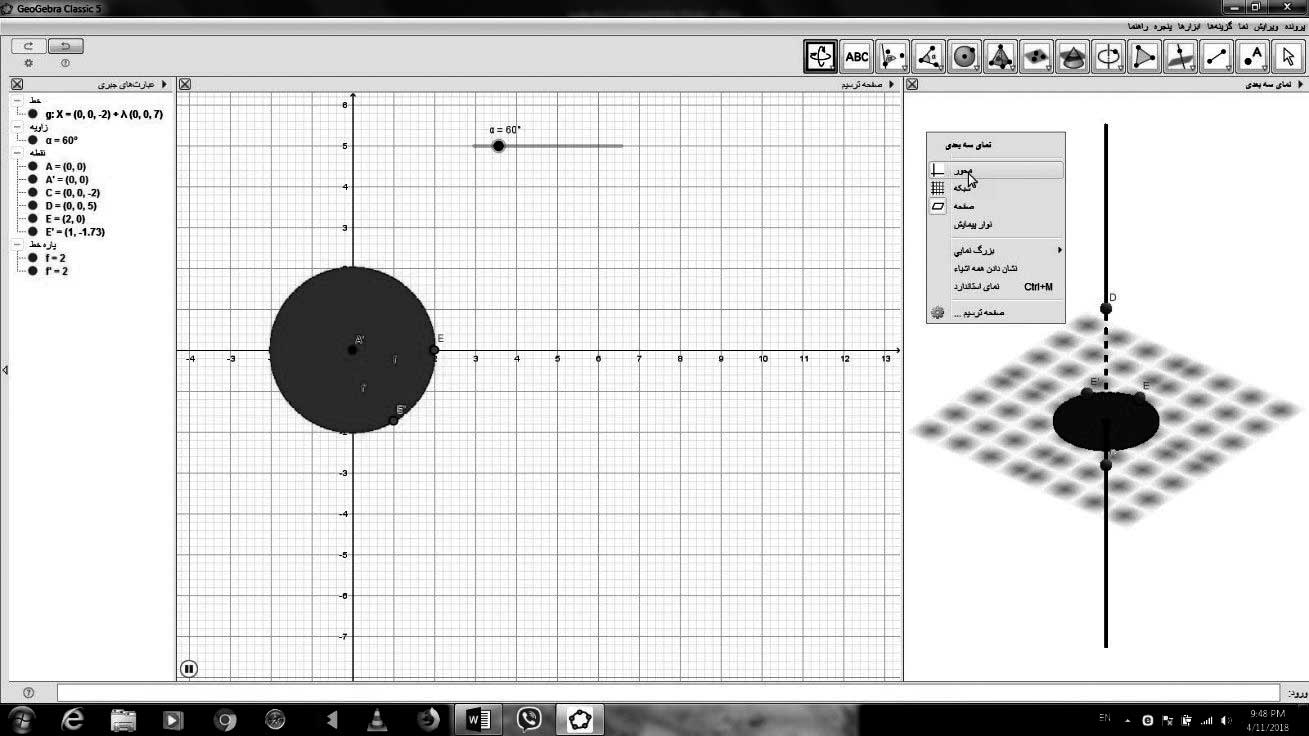Image resolution: width=1309 pixels, height=736 pixels.
Task: Toggle visibility circle of segment f = 2
Action: tap(33, 258)
